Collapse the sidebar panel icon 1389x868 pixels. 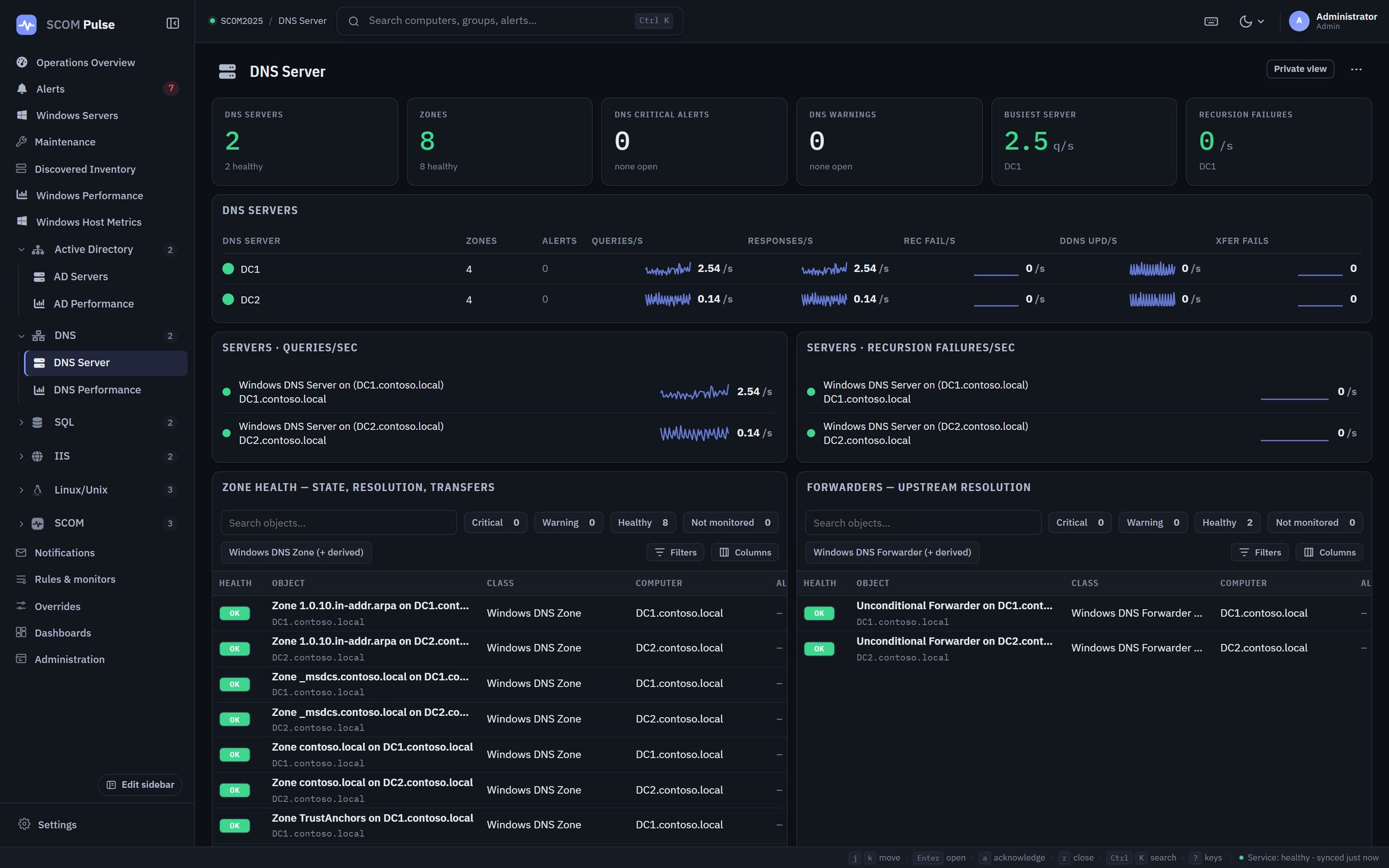tap(172, 23)
